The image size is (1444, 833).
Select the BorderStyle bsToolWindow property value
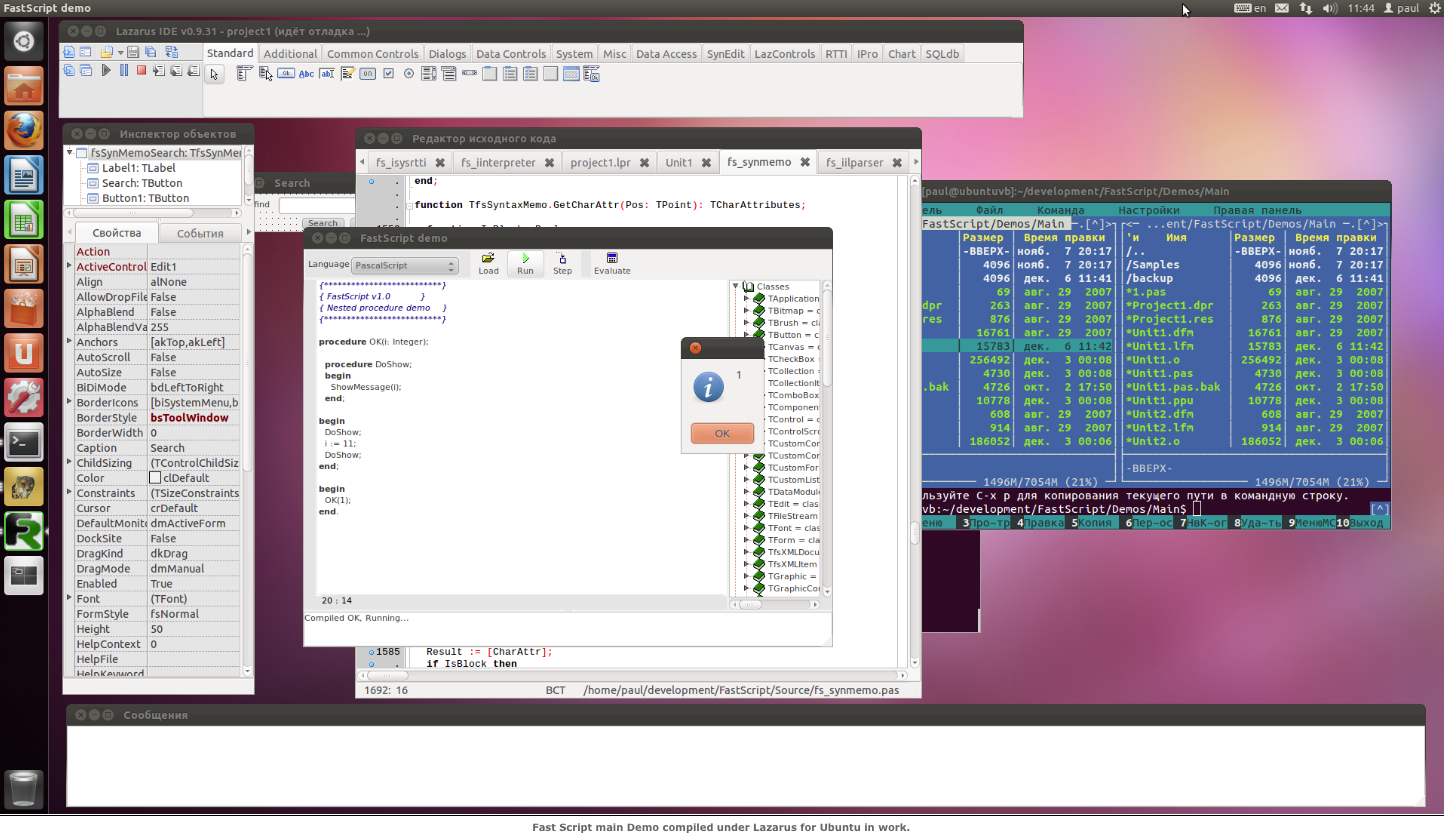pyautogui.click(x=194, y=418)
